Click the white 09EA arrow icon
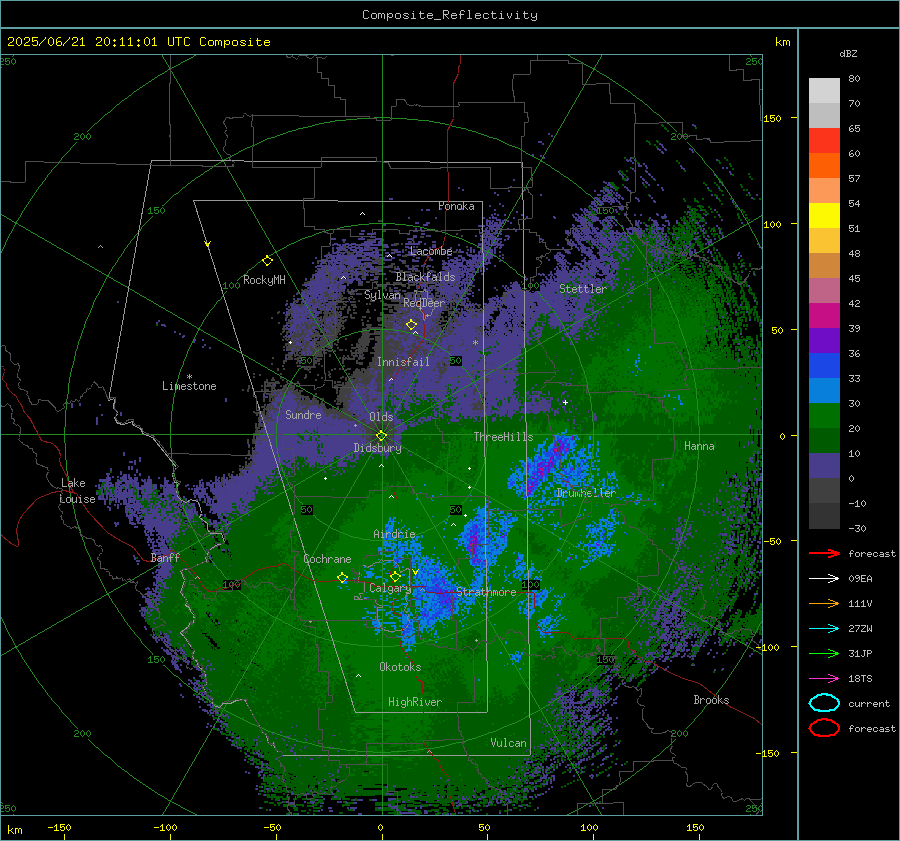 (x=824, y=578)
